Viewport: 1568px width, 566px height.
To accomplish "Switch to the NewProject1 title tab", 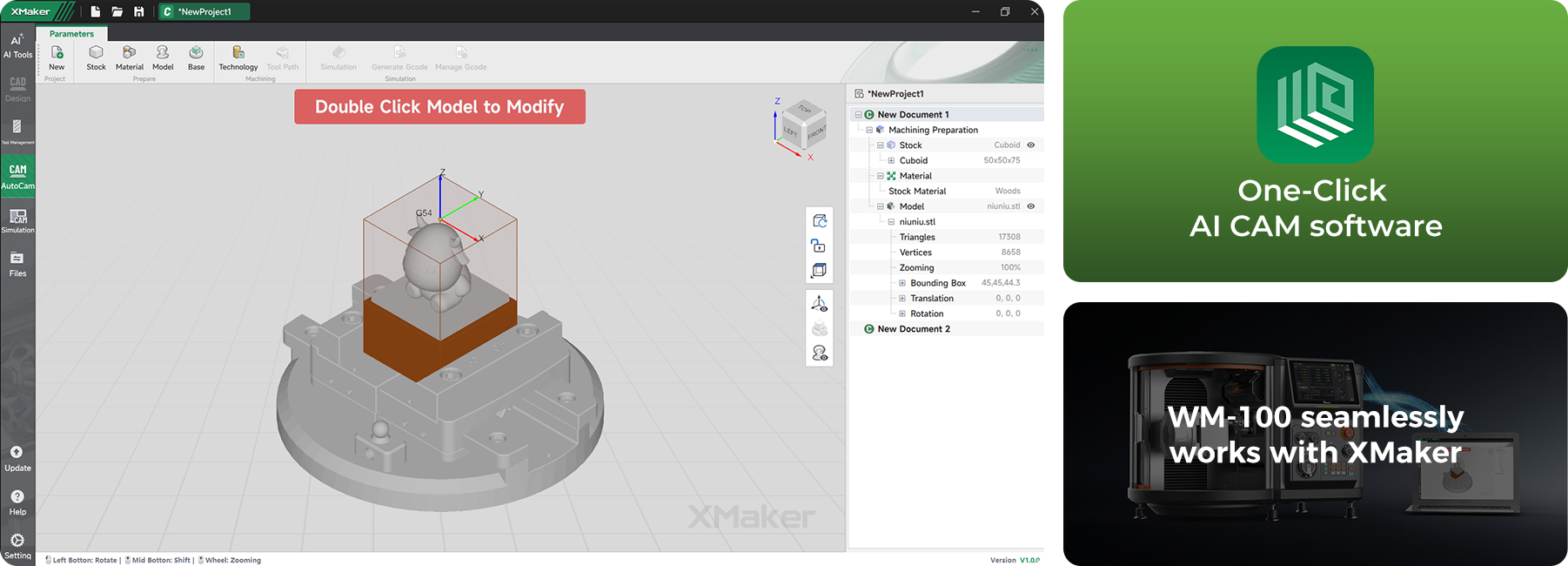I will [x=204, y=11].
